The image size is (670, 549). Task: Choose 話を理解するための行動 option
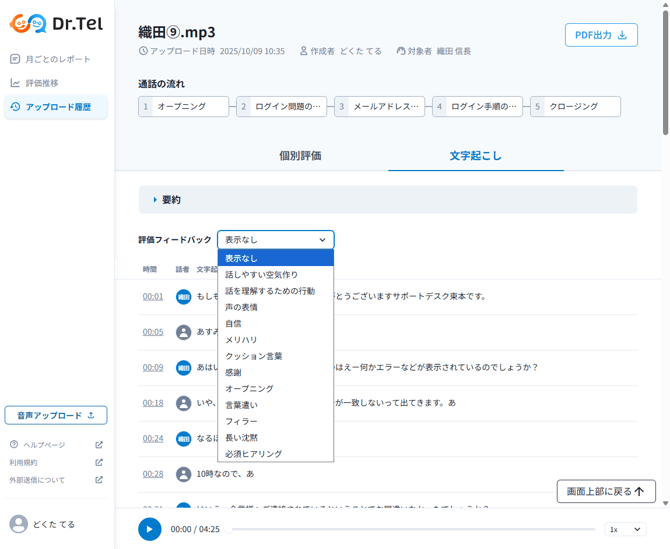click(276, 291)
